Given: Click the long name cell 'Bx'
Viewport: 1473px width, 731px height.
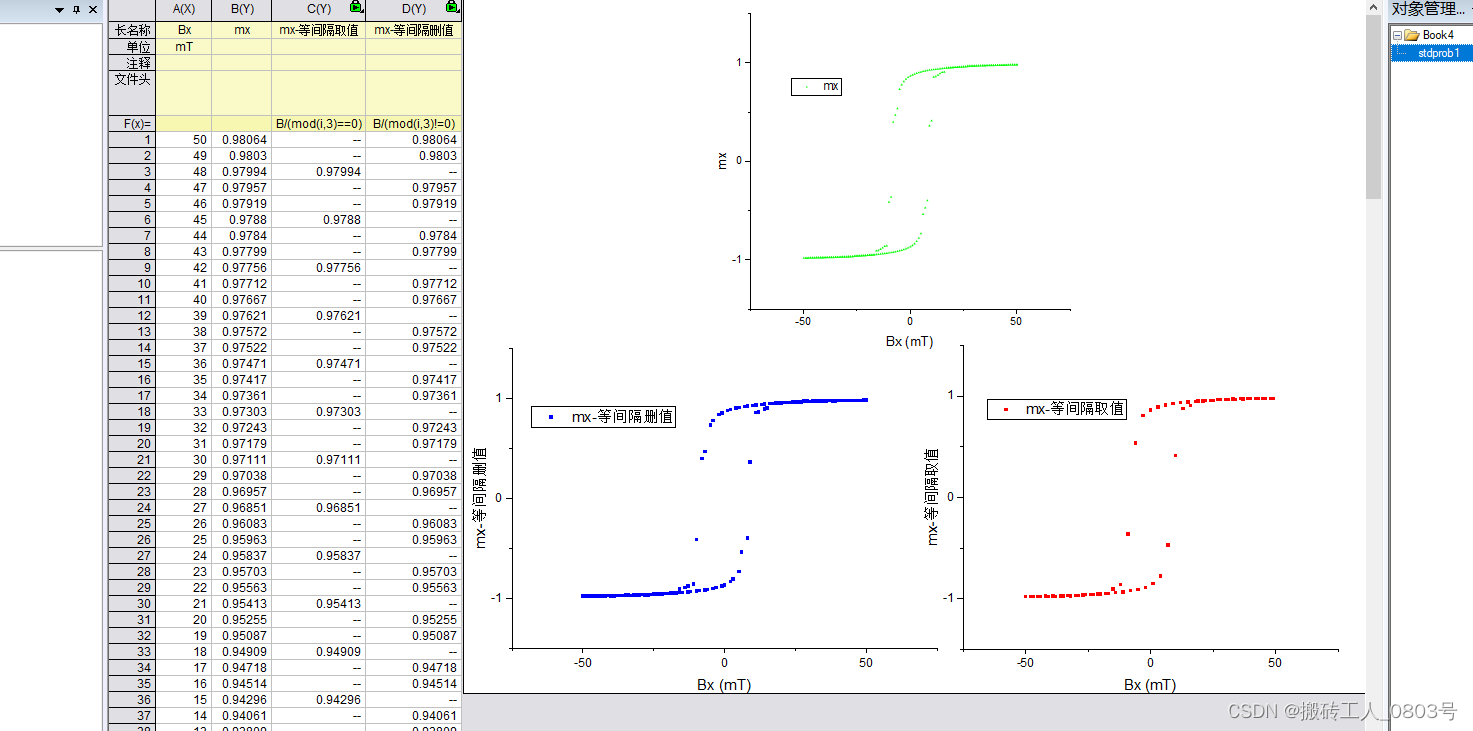Looking at the screenshot, I should coord(184,30).
